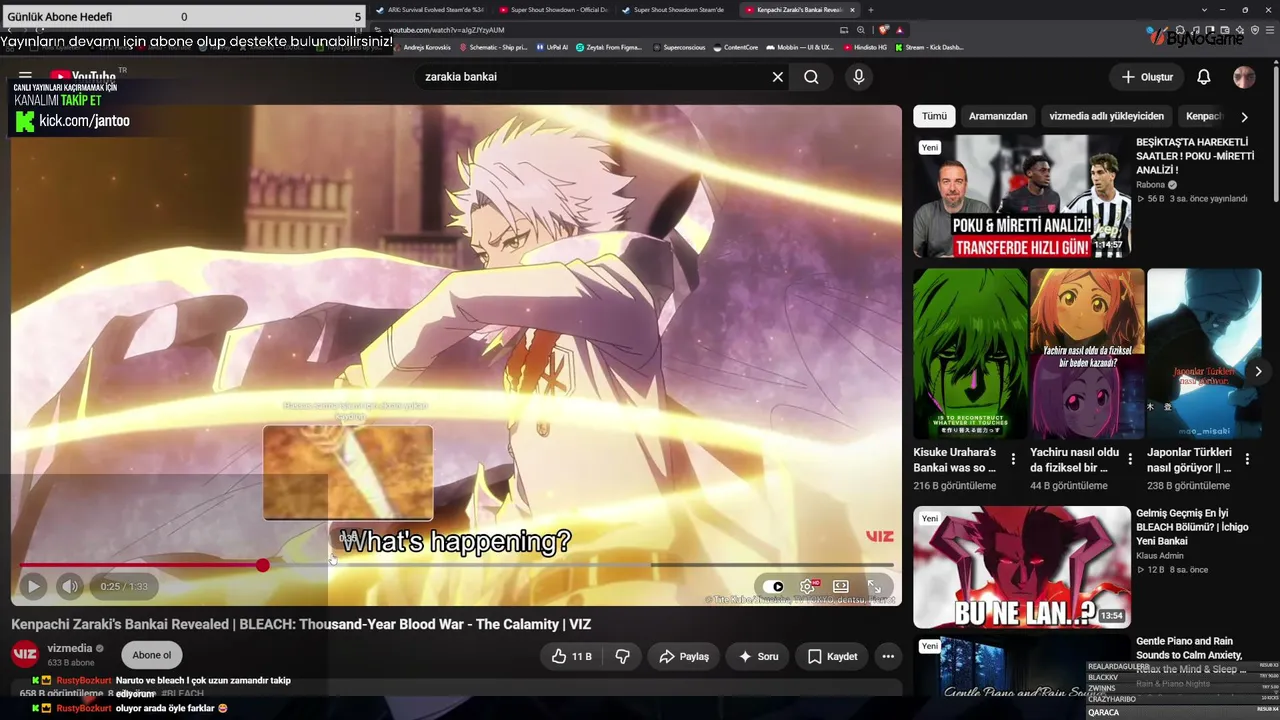This screenshot has width=1280, height=720.
Task: Share the video with the Paylaş button
Action: pyautogui.click(x=684, y=657)
